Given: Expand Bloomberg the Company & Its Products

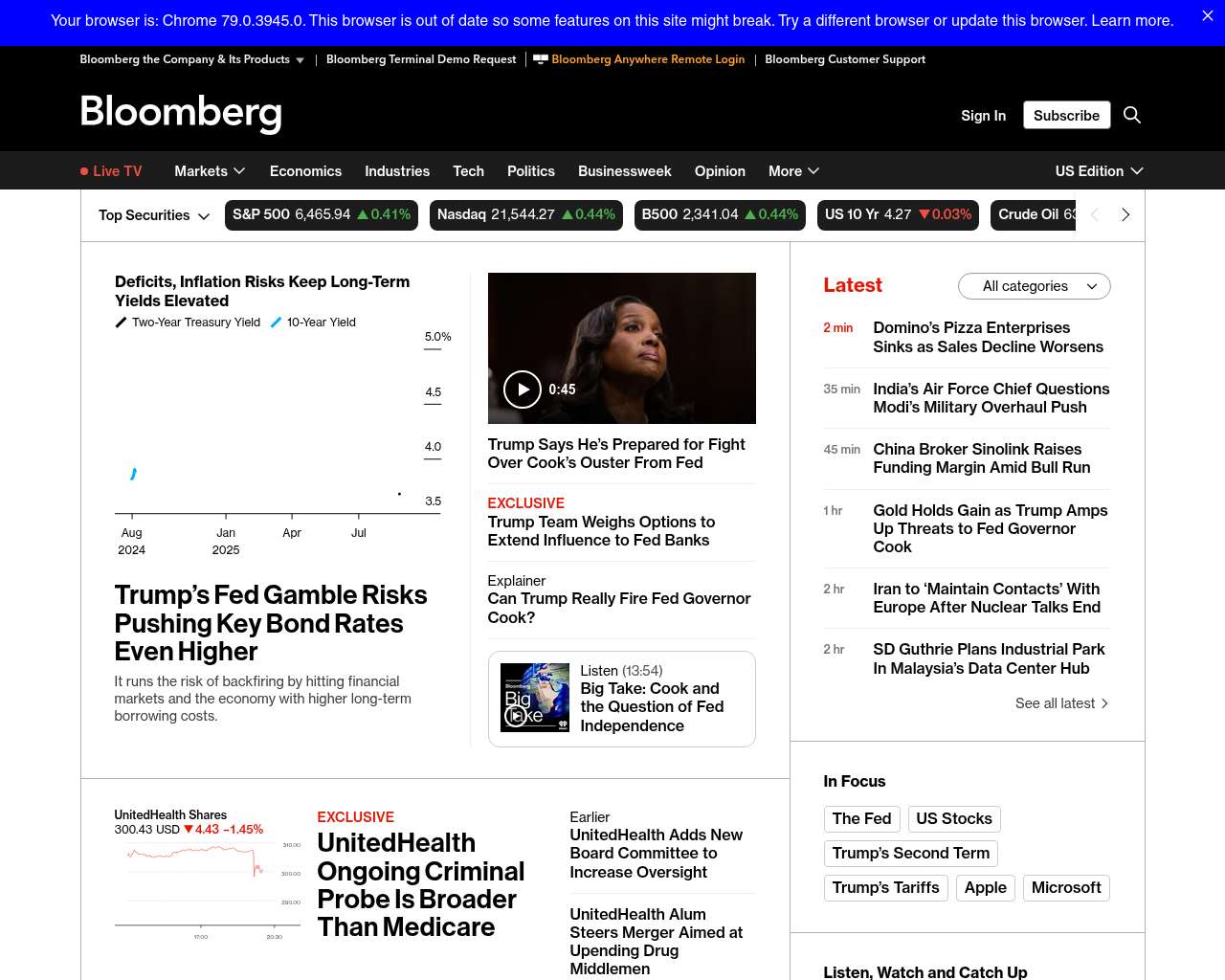Looking at the screenshot, I should (x=191, y=59).
